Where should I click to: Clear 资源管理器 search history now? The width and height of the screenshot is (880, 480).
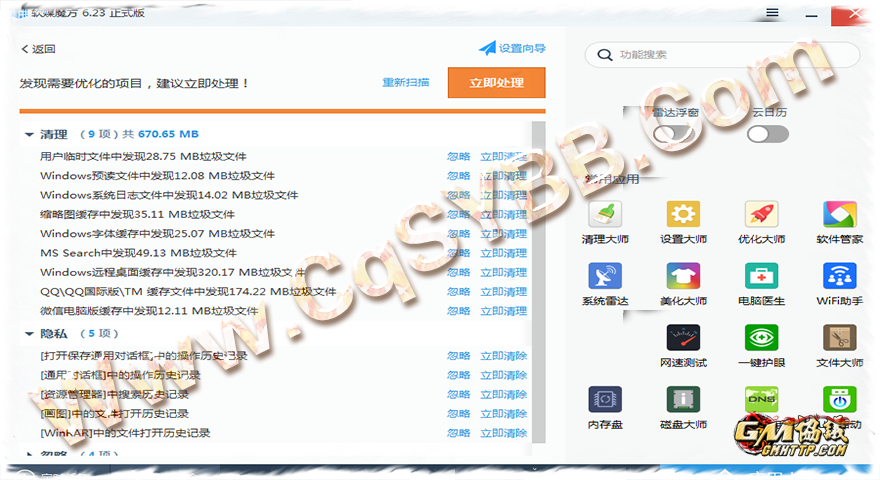pos(503,395)
